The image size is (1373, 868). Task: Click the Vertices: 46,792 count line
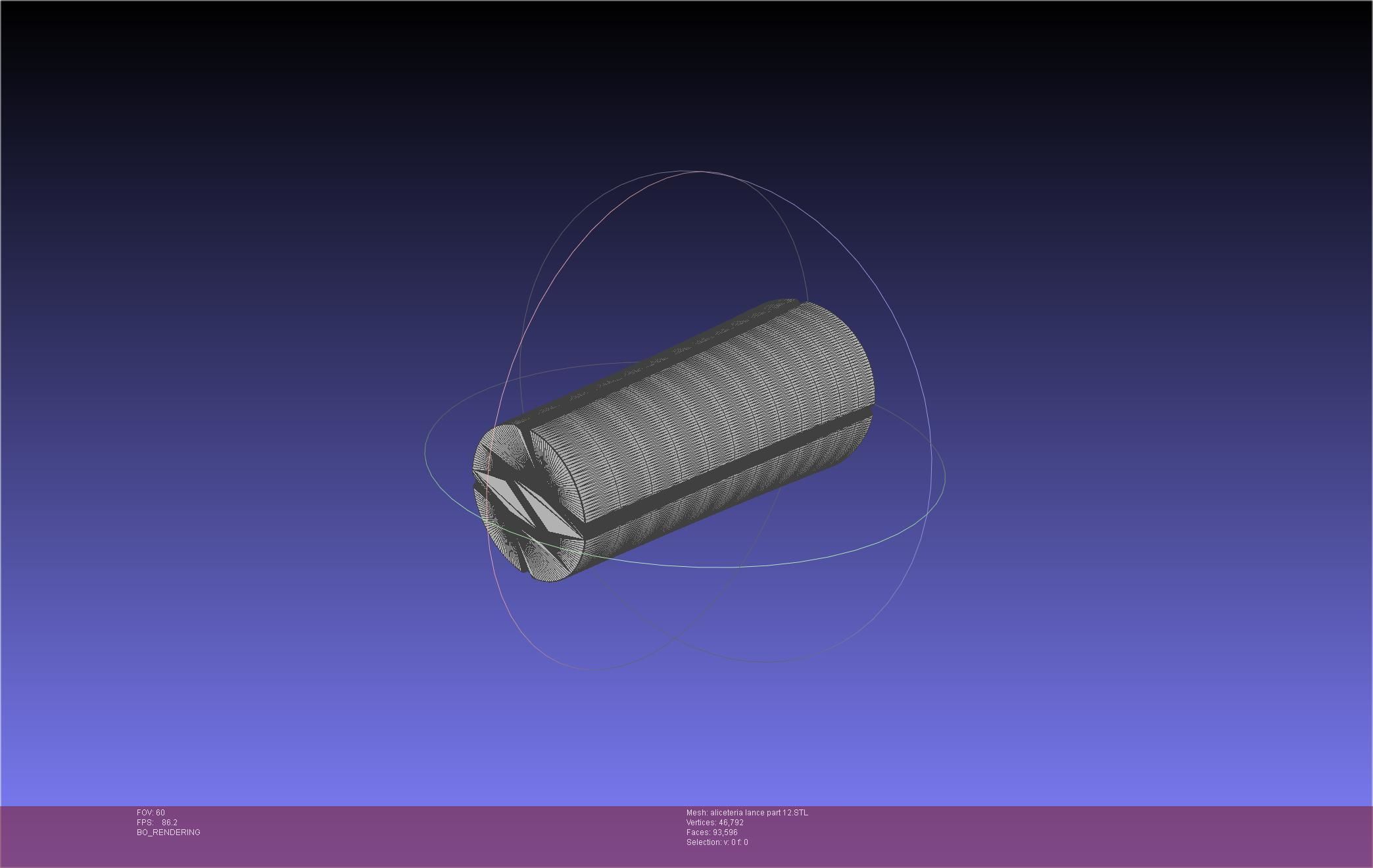(715, 823)
